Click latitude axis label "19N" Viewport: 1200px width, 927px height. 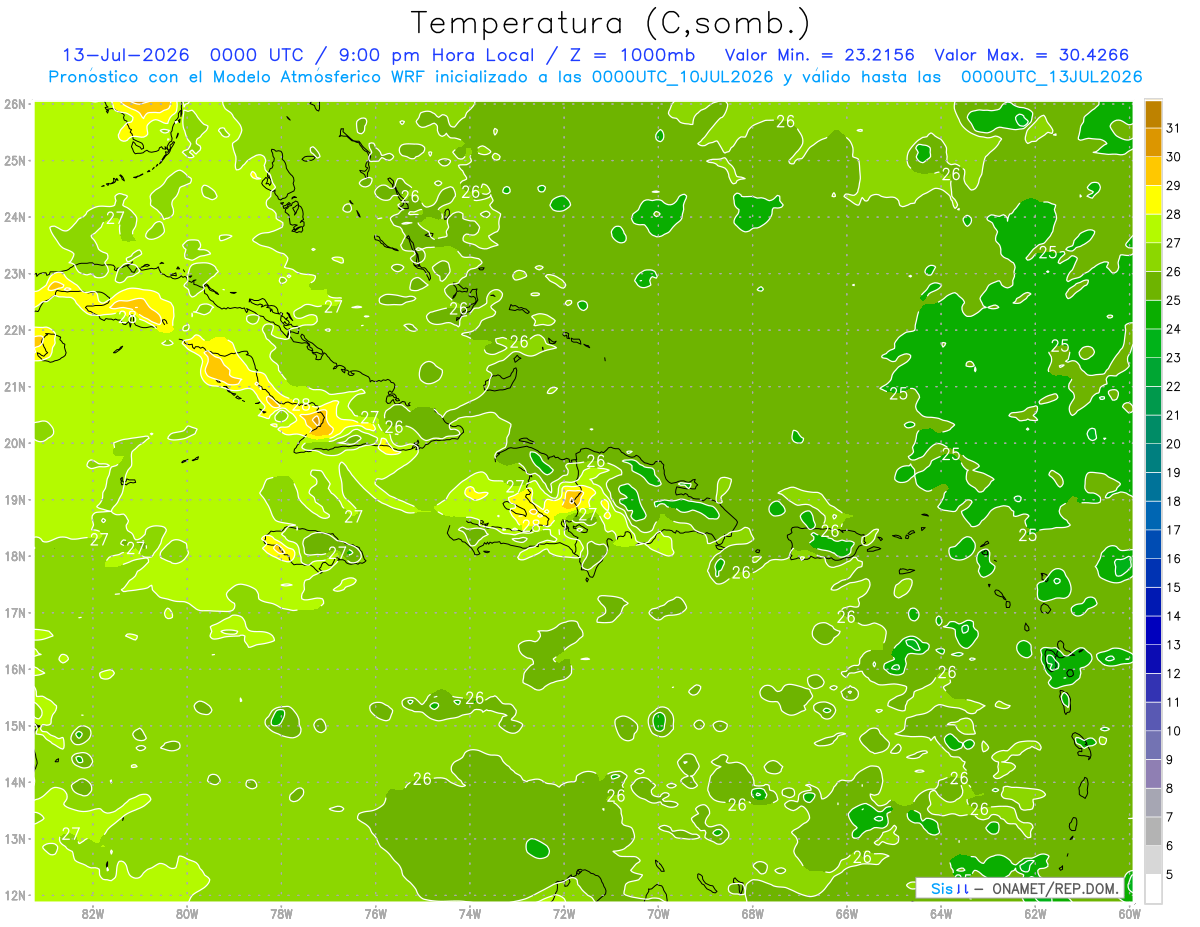pyautogui.click(x=14, y=499)
